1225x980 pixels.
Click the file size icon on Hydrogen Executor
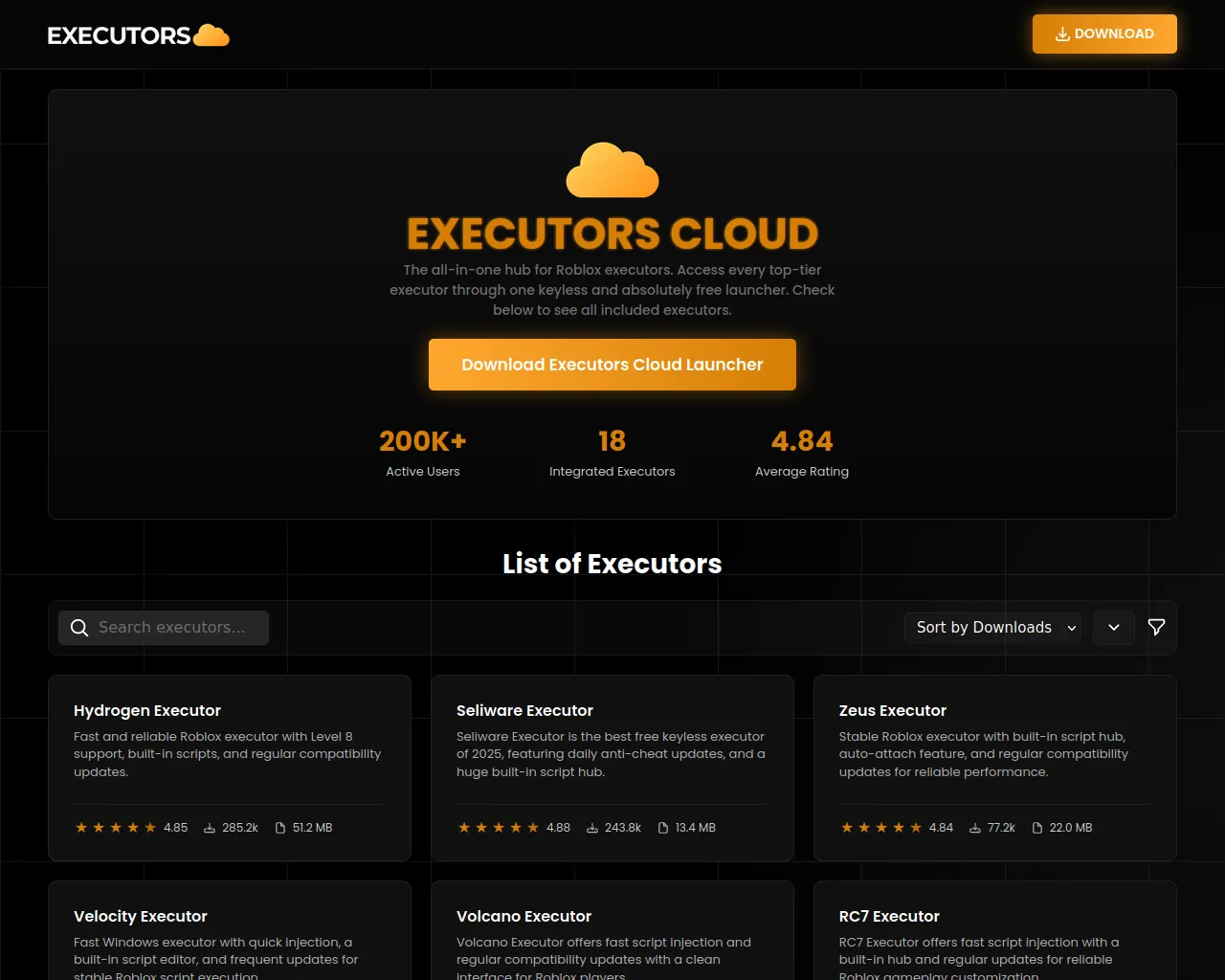[x=280, y=828]
